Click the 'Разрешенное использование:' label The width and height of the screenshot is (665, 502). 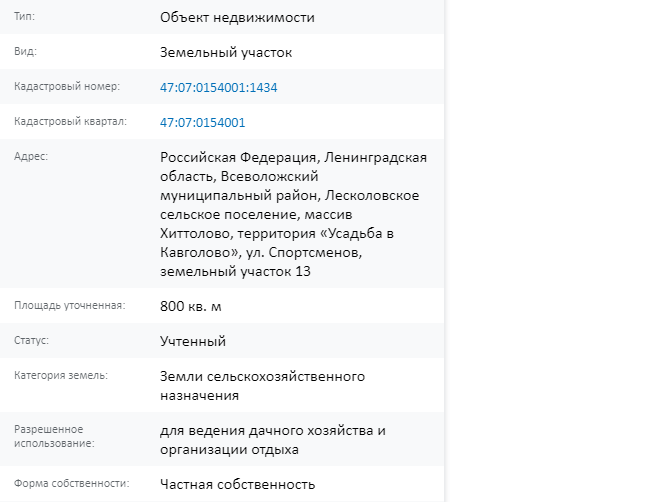[x=54, y=436]
